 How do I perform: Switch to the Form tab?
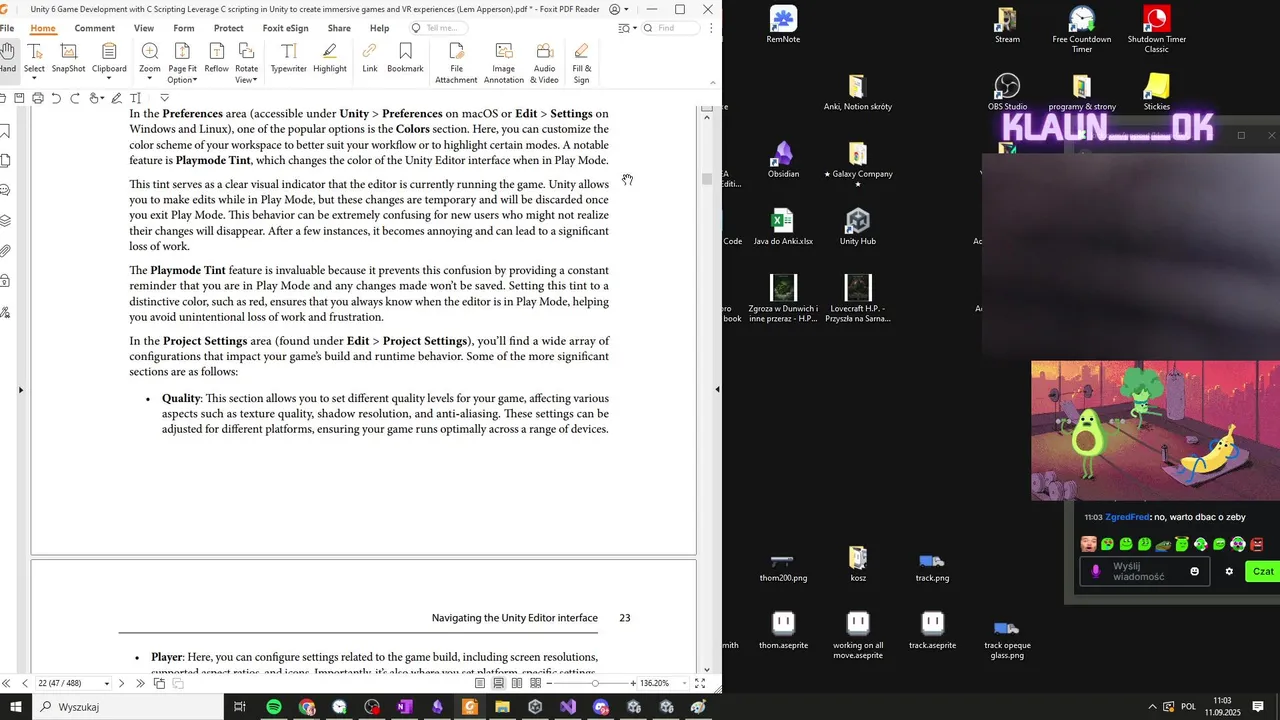pyautogui.click(x=184, y=28)
